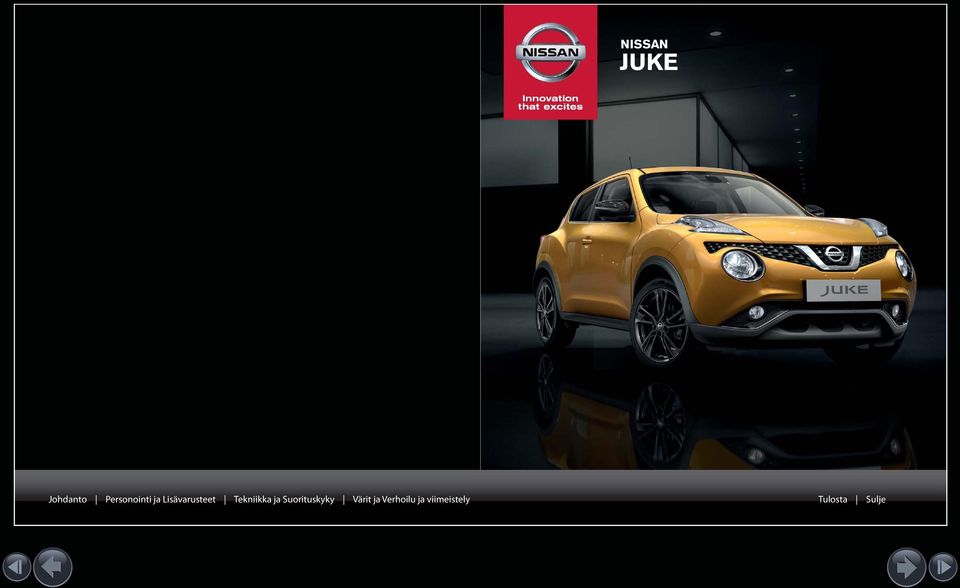
Task: Go to the next page arrow
Action: [906, 567]
